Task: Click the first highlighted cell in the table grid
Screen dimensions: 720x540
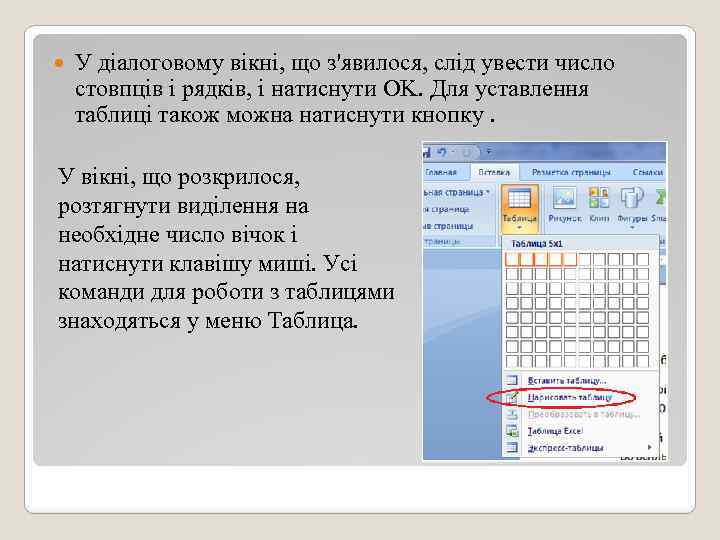Action: click(x=512, y=259)
